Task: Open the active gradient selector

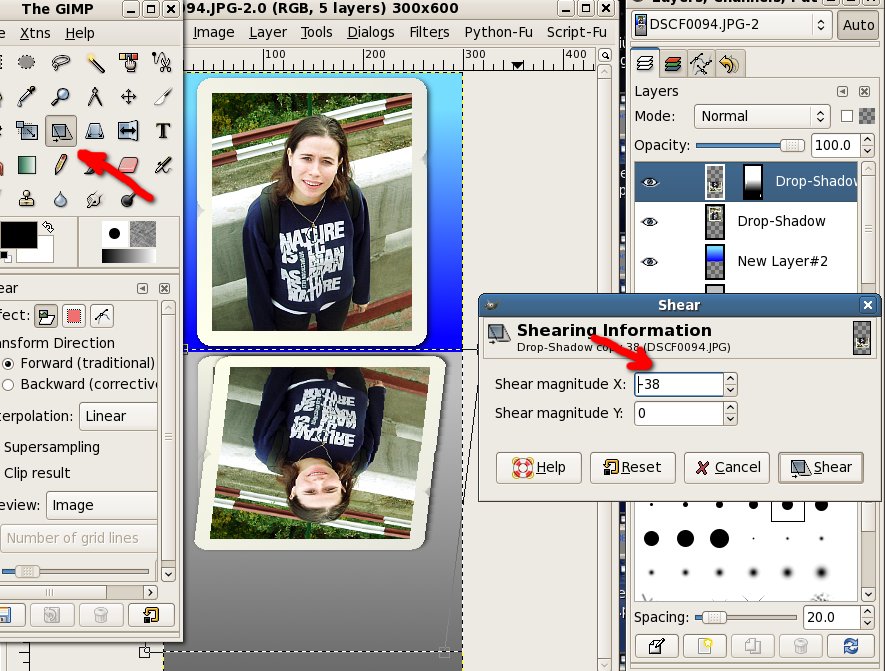Action: (129, 256)
